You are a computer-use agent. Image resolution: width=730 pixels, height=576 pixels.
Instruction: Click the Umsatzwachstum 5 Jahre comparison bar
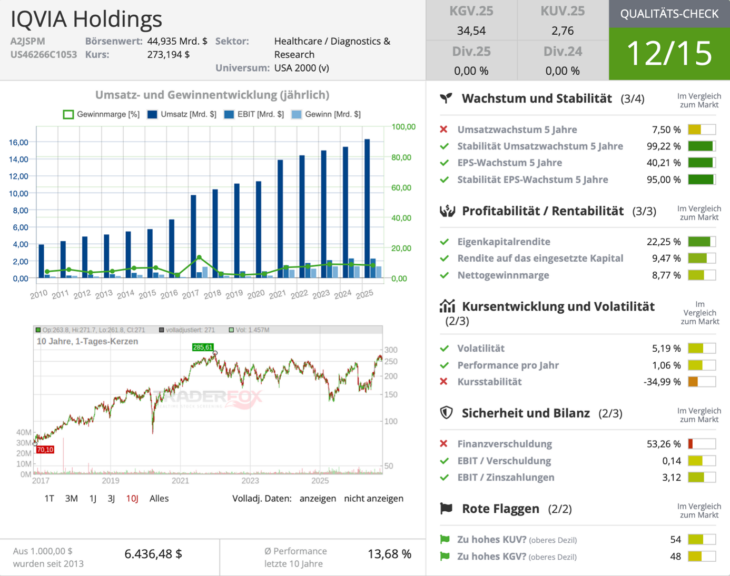point(702,129)
